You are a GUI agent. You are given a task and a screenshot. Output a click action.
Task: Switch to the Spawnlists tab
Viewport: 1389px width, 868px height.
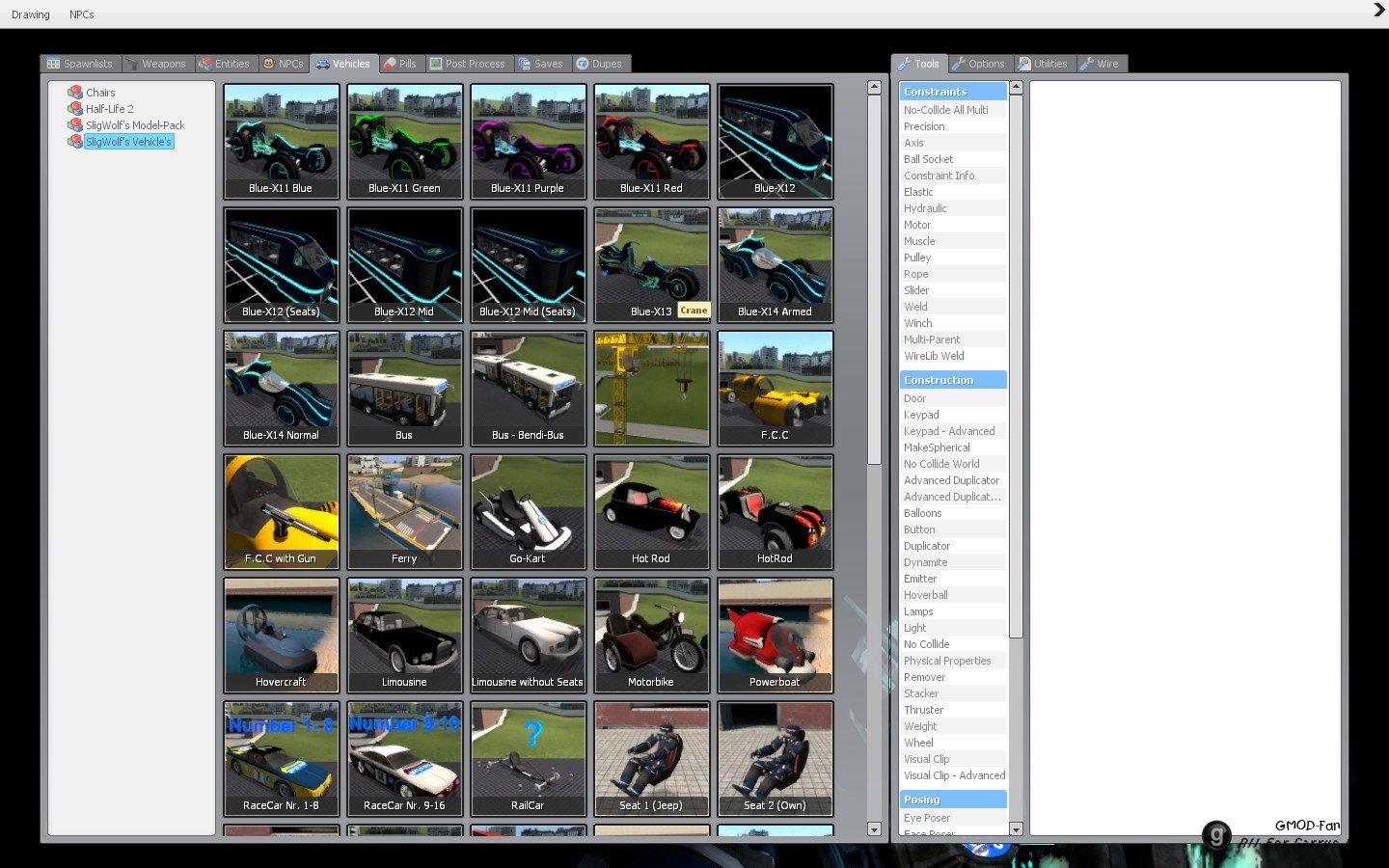pos(80,64)
